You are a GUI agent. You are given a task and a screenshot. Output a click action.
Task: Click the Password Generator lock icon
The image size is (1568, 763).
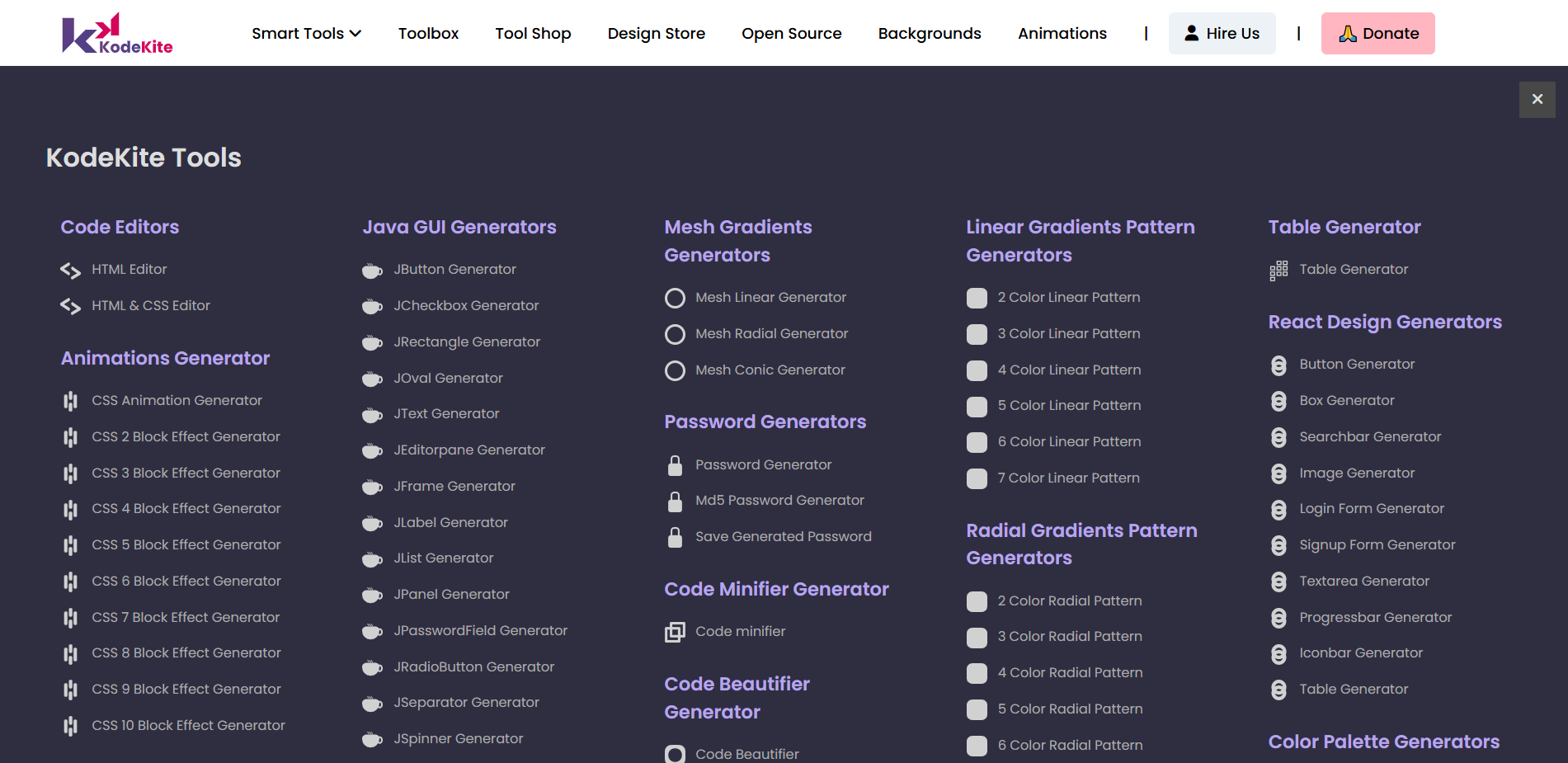[x=675, y=465]
